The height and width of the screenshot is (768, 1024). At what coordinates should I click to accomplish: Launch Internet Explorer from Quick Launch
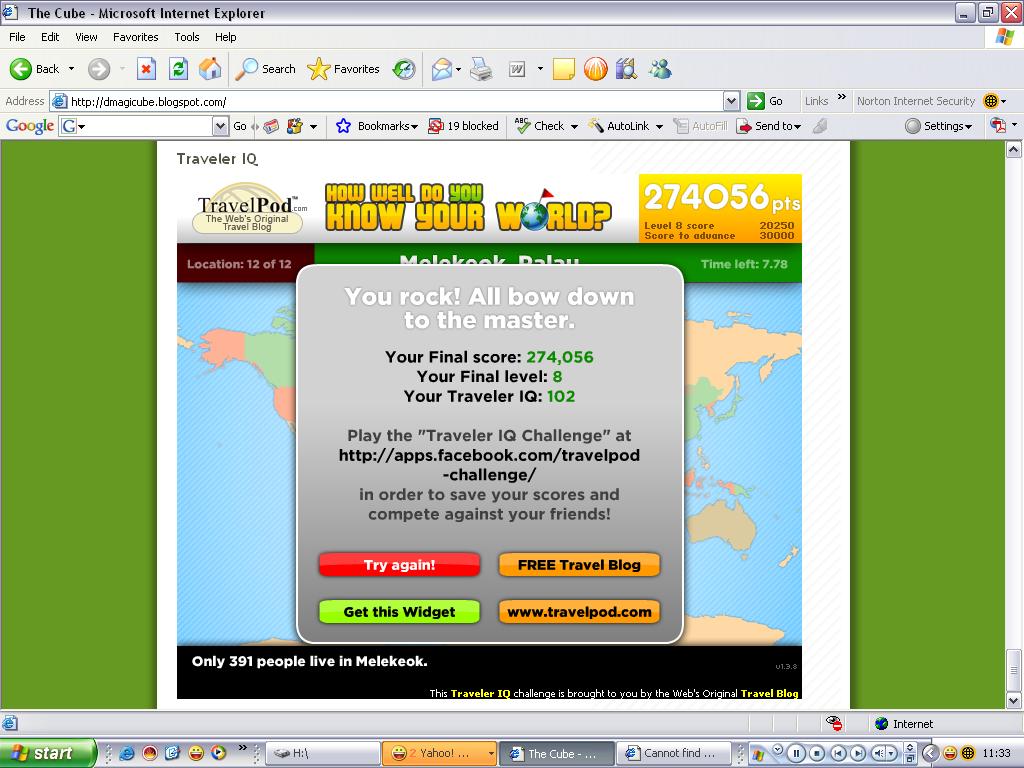[x=127, y=753]
